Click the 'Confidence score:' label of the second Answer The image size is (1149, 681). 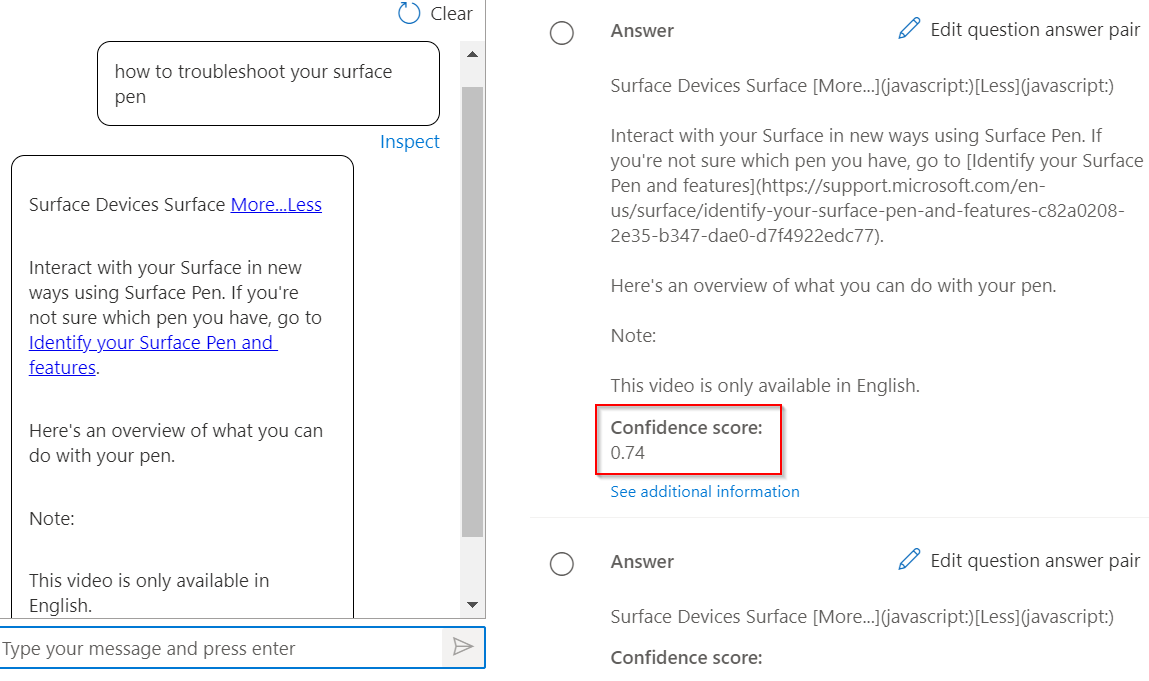(687, 658)
